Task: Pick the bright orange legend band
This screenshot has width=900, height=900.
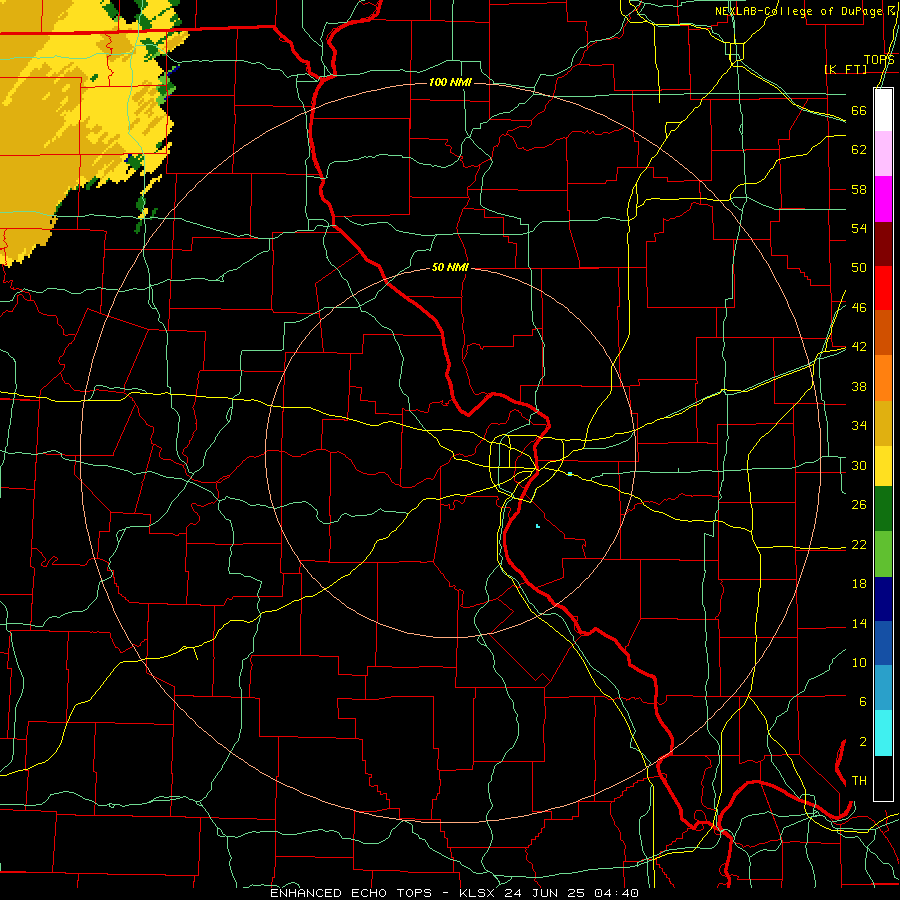Action: [x=883, y=378]
